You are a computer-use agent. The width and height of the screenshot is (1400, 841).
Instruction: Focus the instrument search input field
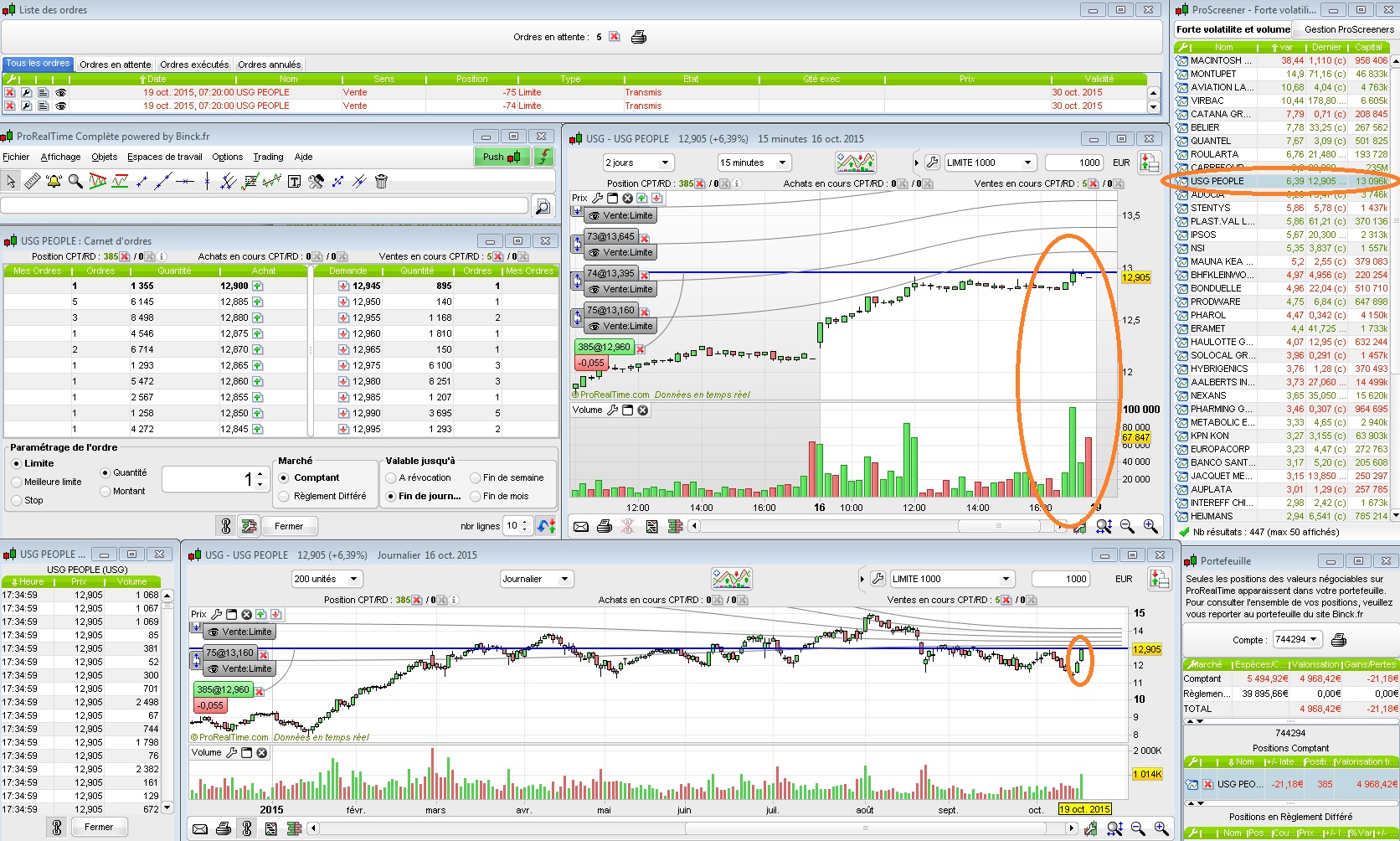point(265,206)
